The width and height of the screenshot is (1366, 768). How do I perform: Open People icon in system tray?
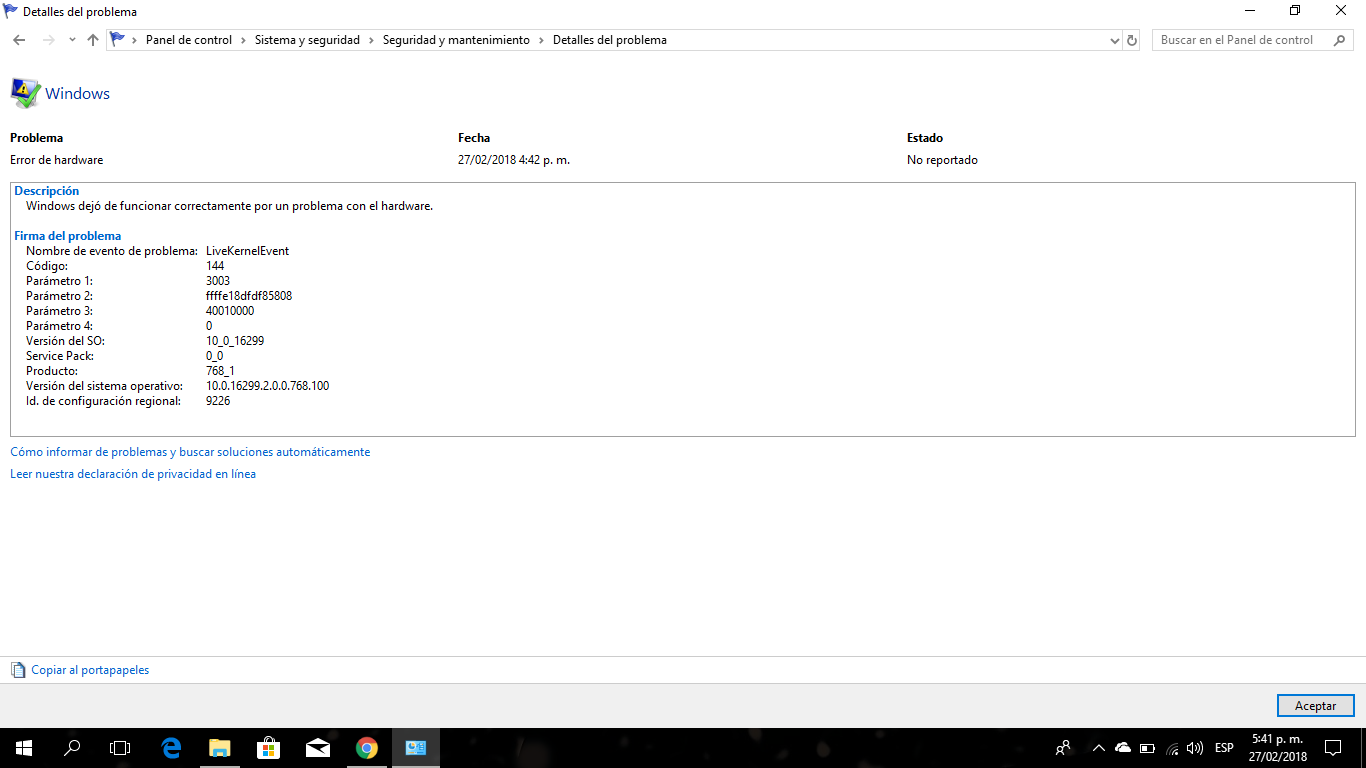pyautogui.click(x=1063, y=748)
